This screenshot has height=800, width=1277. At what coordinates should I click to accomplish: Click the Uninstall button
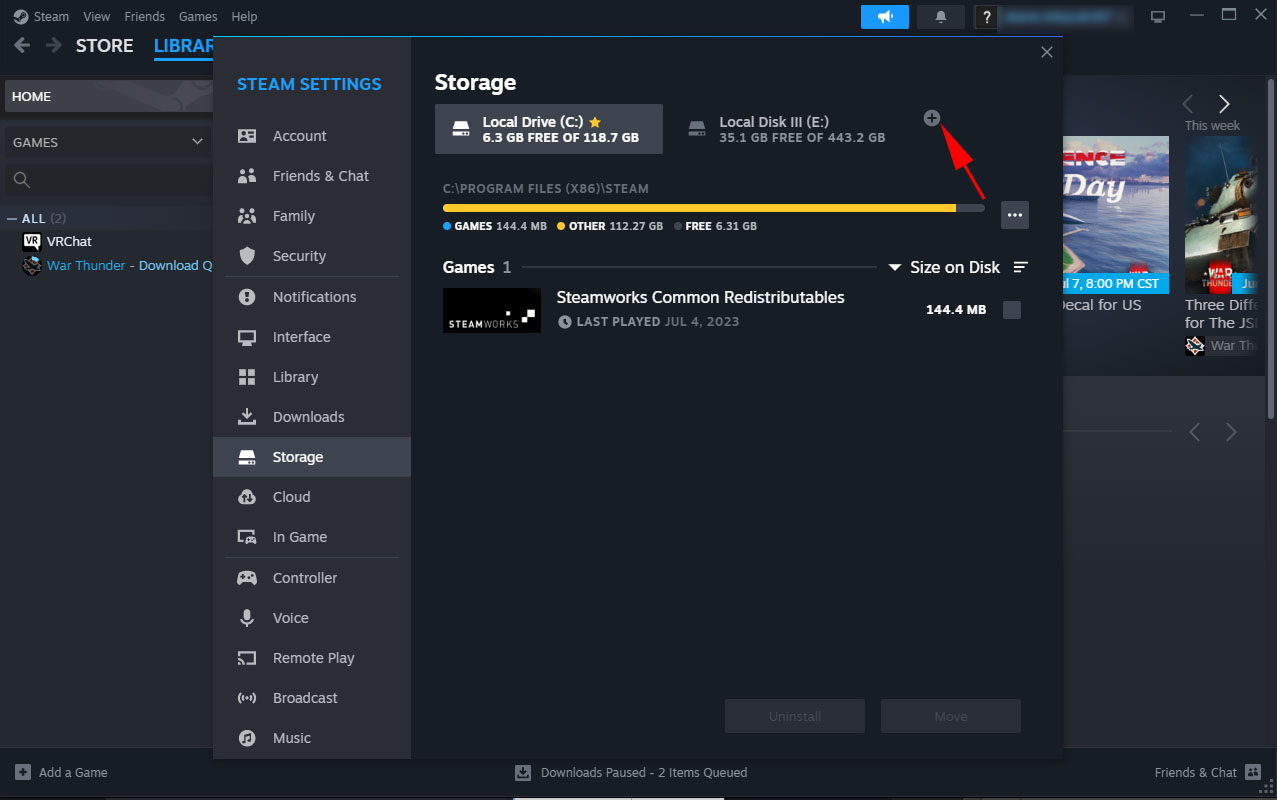click(795, 716)
